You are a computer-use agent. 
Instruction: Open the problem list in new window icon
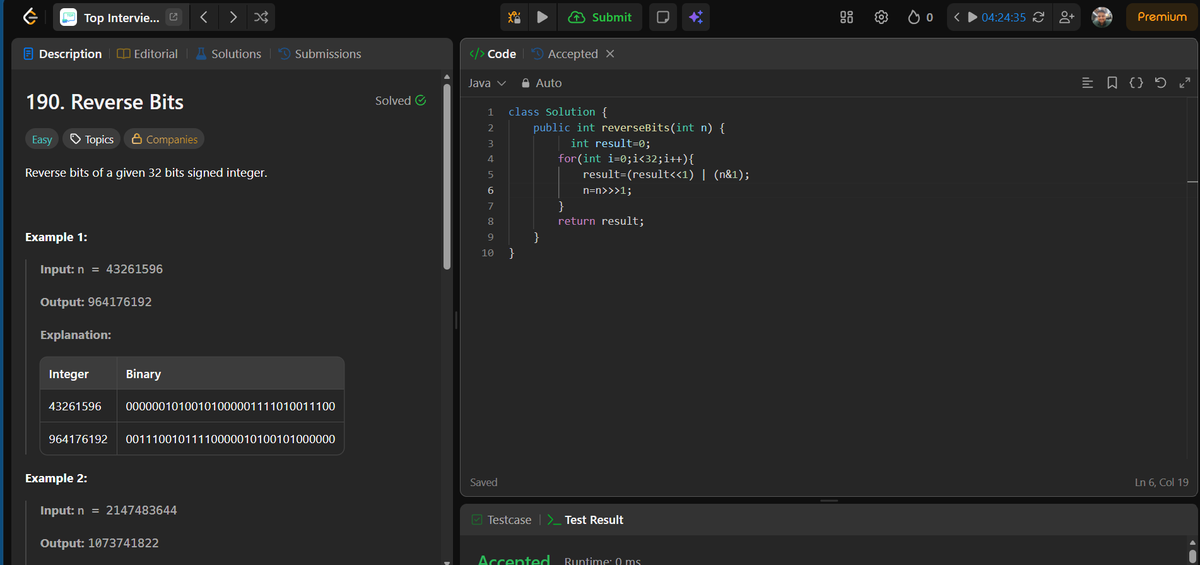172,17
